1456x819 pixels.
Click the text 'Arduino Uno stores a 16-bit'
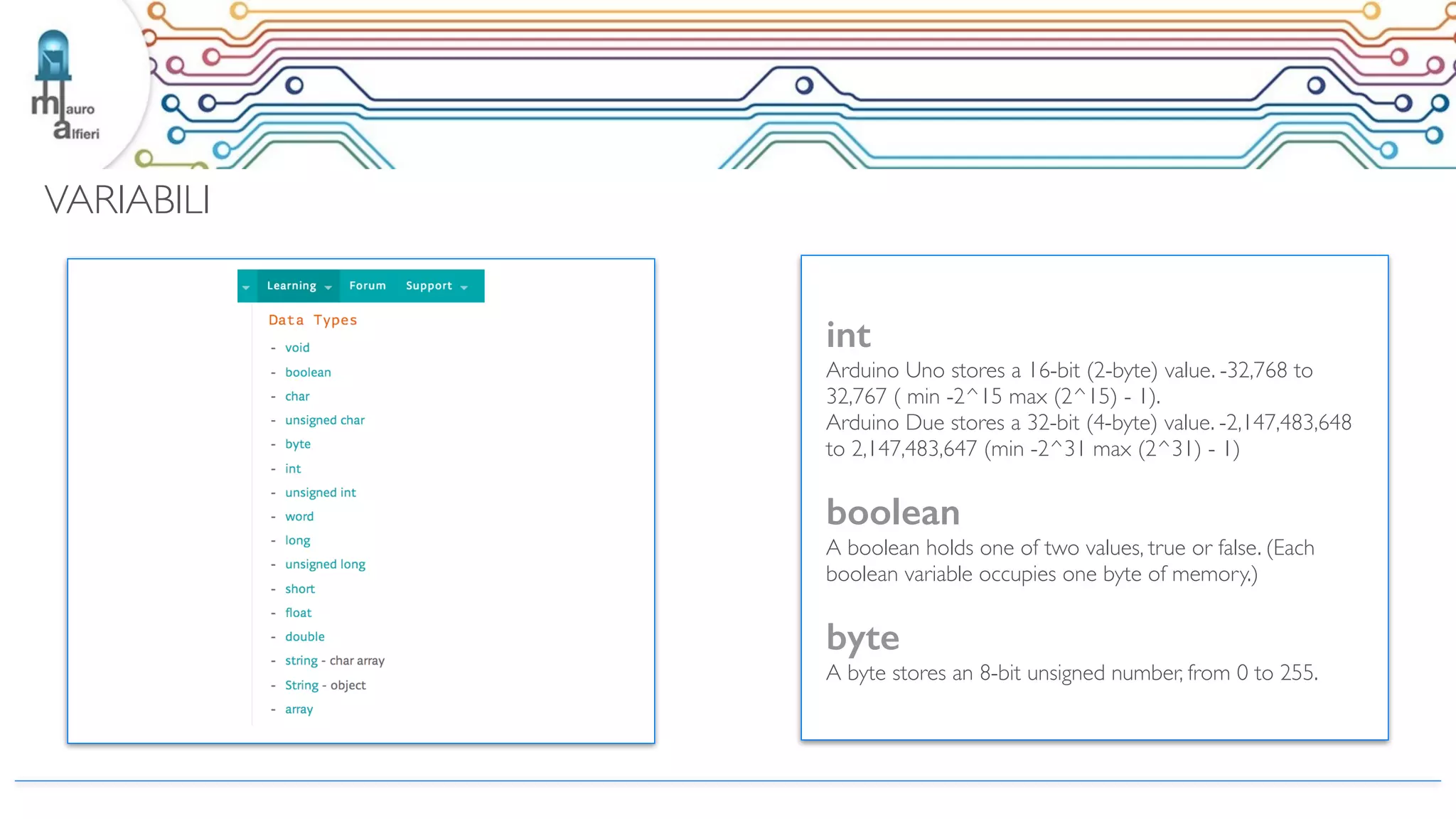[x=953, y=370]
